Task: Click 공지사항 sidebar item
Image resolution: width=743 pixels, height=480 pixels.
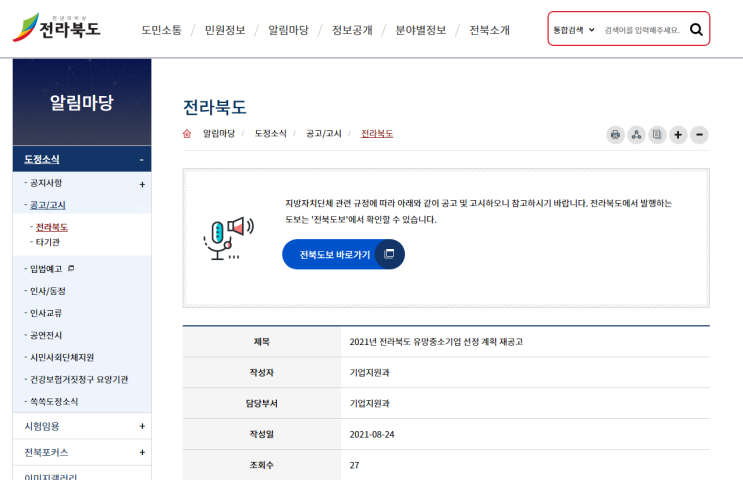Action: [45, 183]
